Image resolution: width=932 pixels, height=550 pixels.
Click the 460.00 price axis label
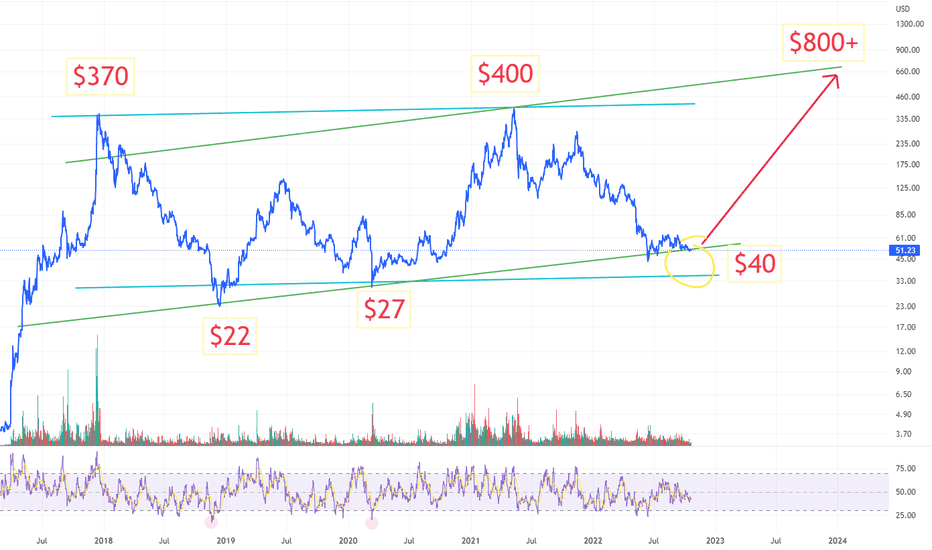click(908, 96)
